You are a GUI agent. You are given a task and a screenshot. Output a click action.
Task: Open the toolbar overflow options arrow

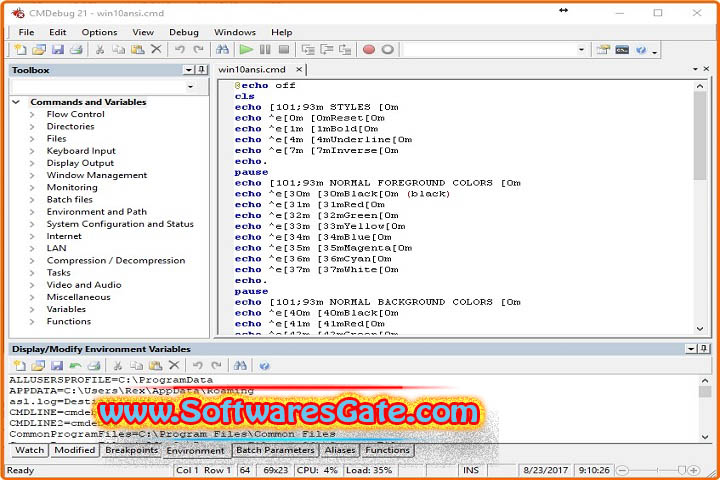pyautogui.click(x=655, y=52)
